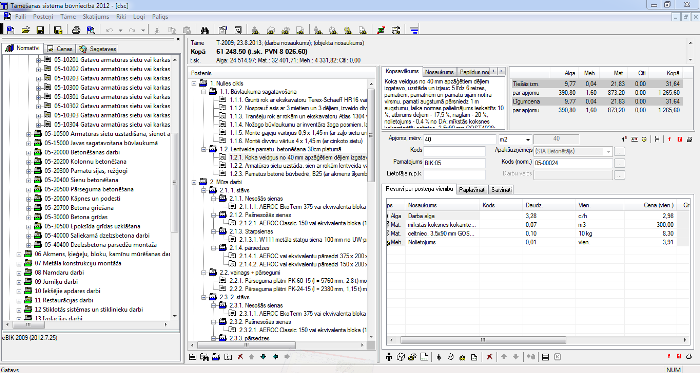Click the save-as floppy icon with yellow mark
Screen dimensions: 700x373
tap(58, 30)
